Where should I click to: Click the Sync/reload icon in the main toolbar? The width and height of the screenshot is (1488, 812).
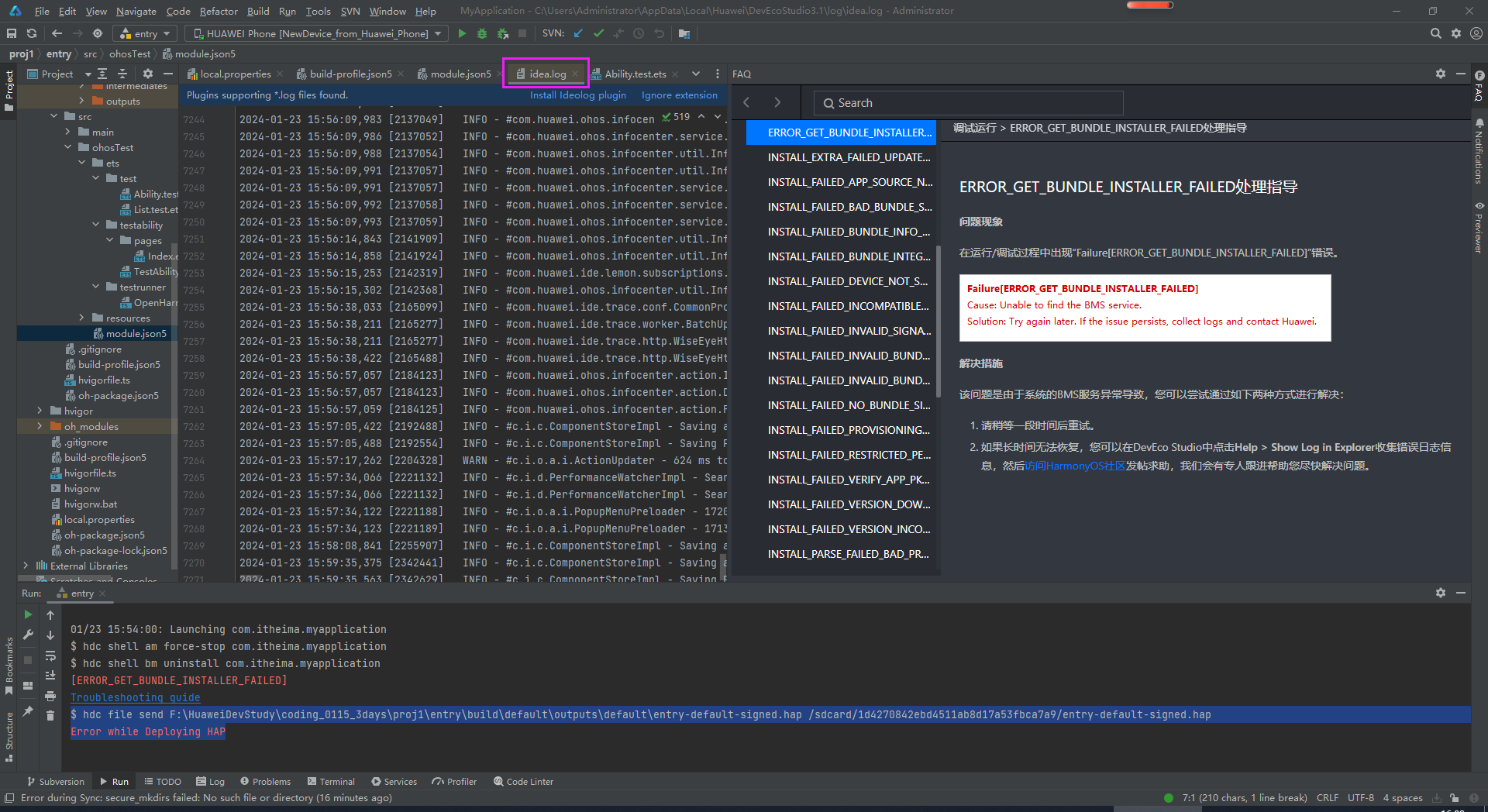click(x=32, y=33)
